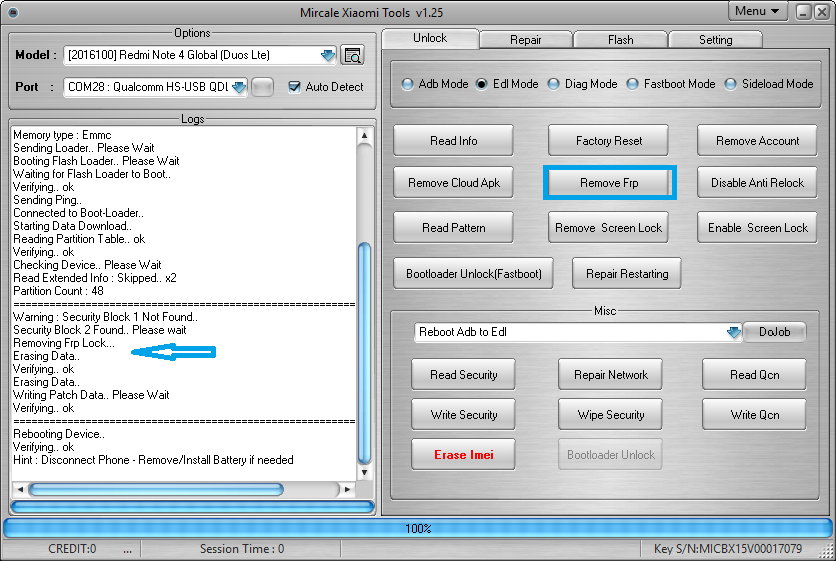The height and width of the screenshot is (561, 836).
Task: Click the Enable Screen Lock button
Action: [x=757, y=228]
